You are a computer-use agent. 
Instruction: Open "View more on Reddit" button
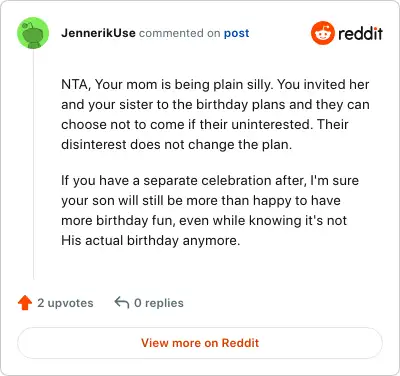point(200,343)
